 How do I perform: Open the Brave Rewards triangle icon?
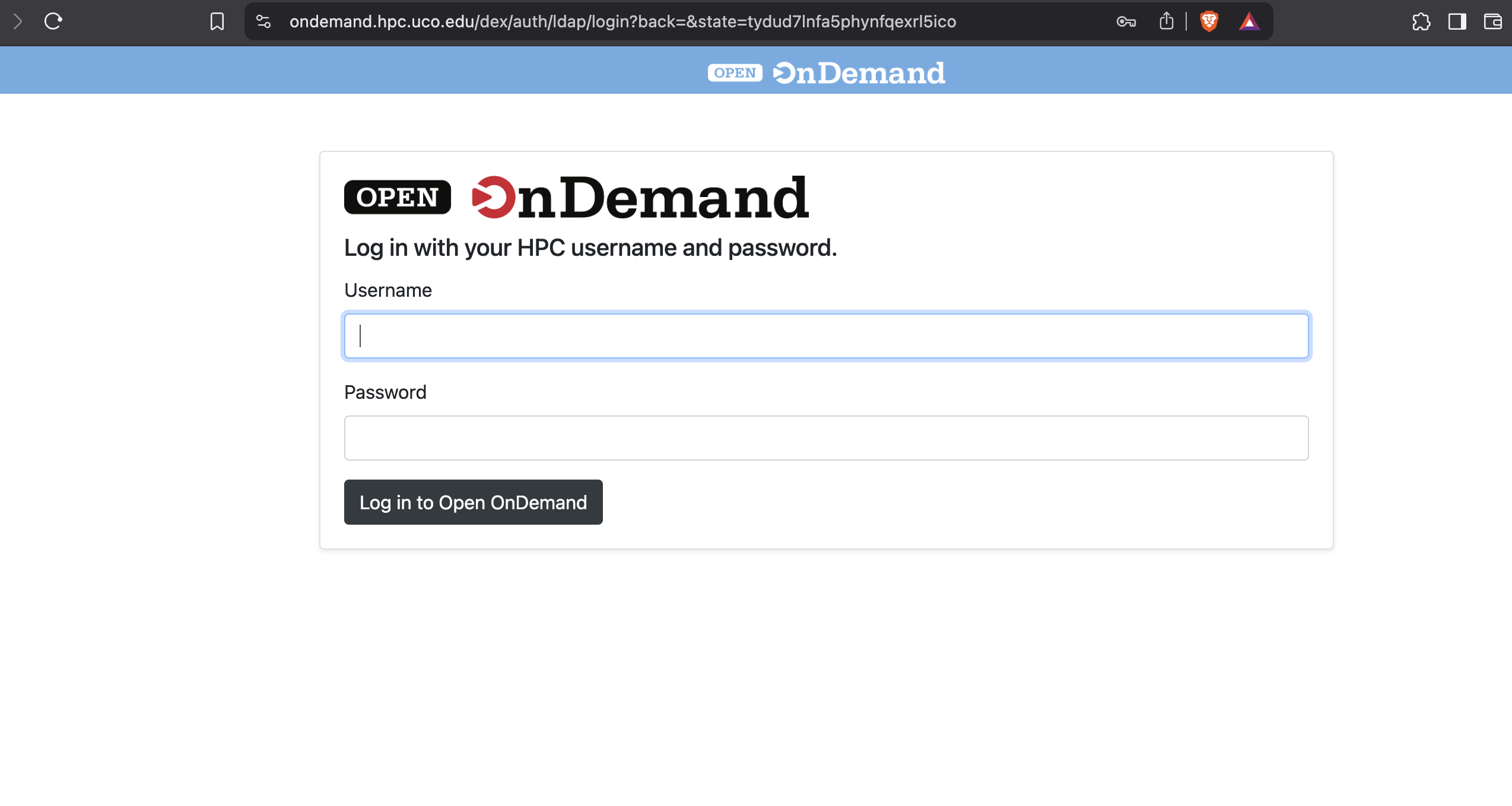[x=1249, y=22]
